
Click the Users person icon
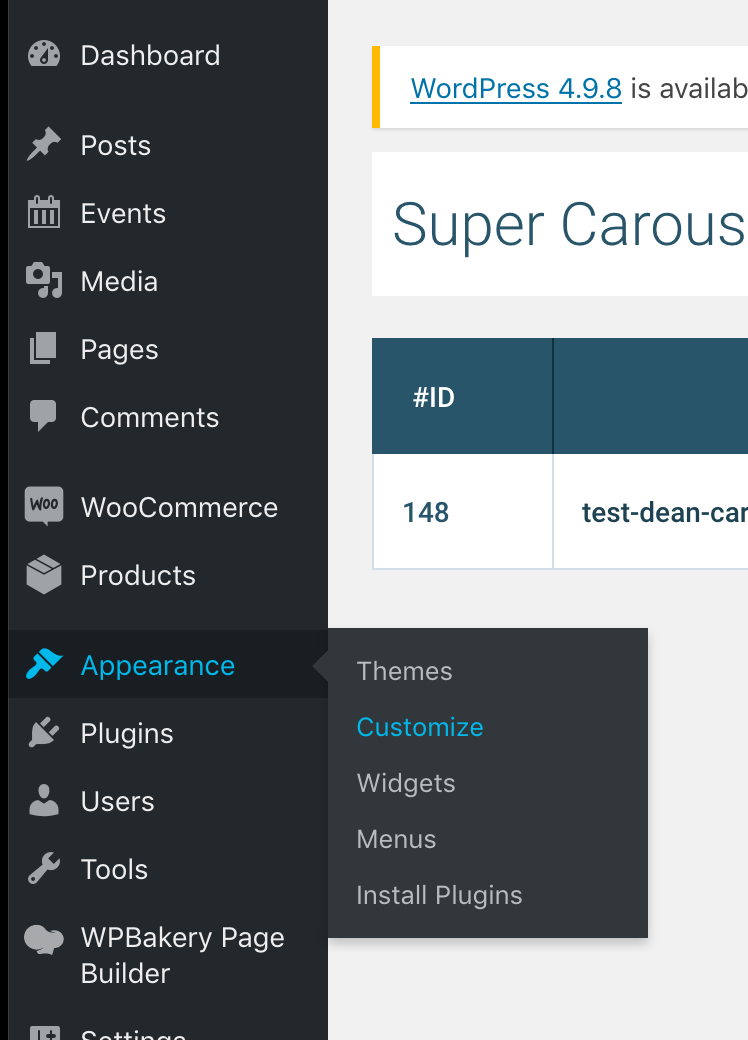click(x=44, y=801)
